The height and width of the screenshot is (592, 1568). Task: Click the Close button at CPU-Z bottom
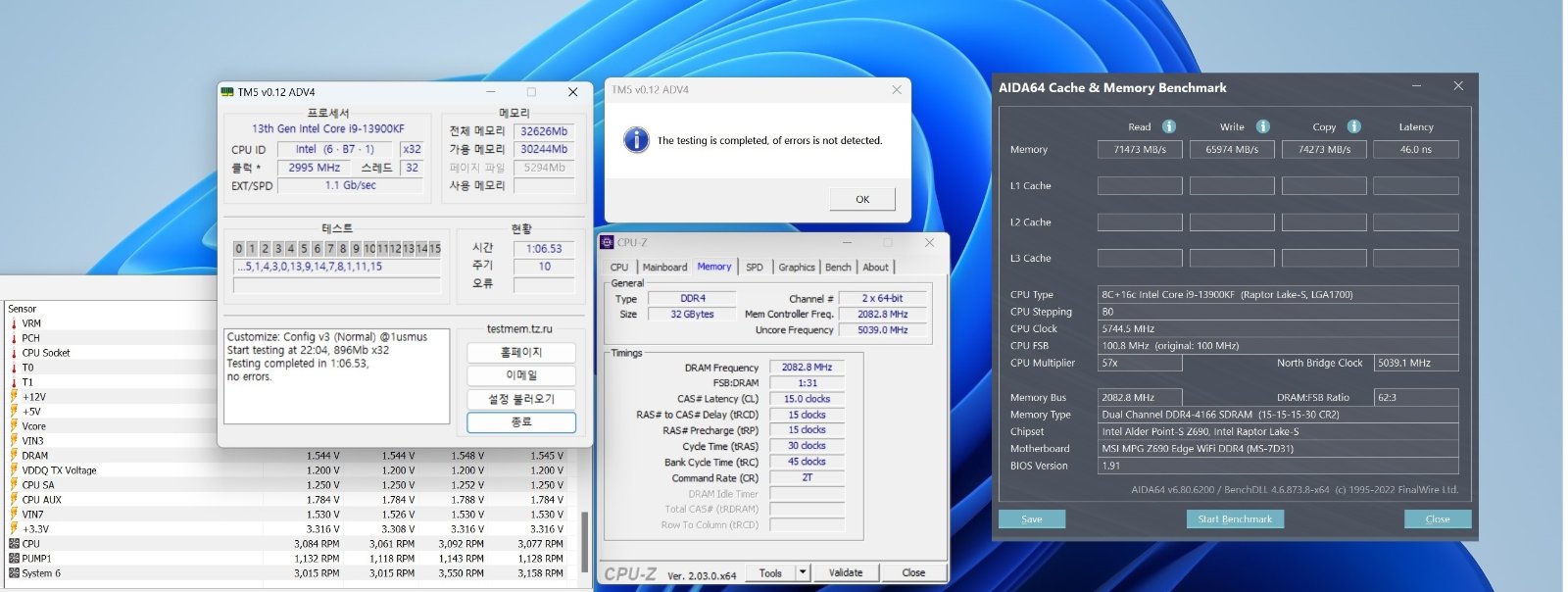[x=913, y=572]
